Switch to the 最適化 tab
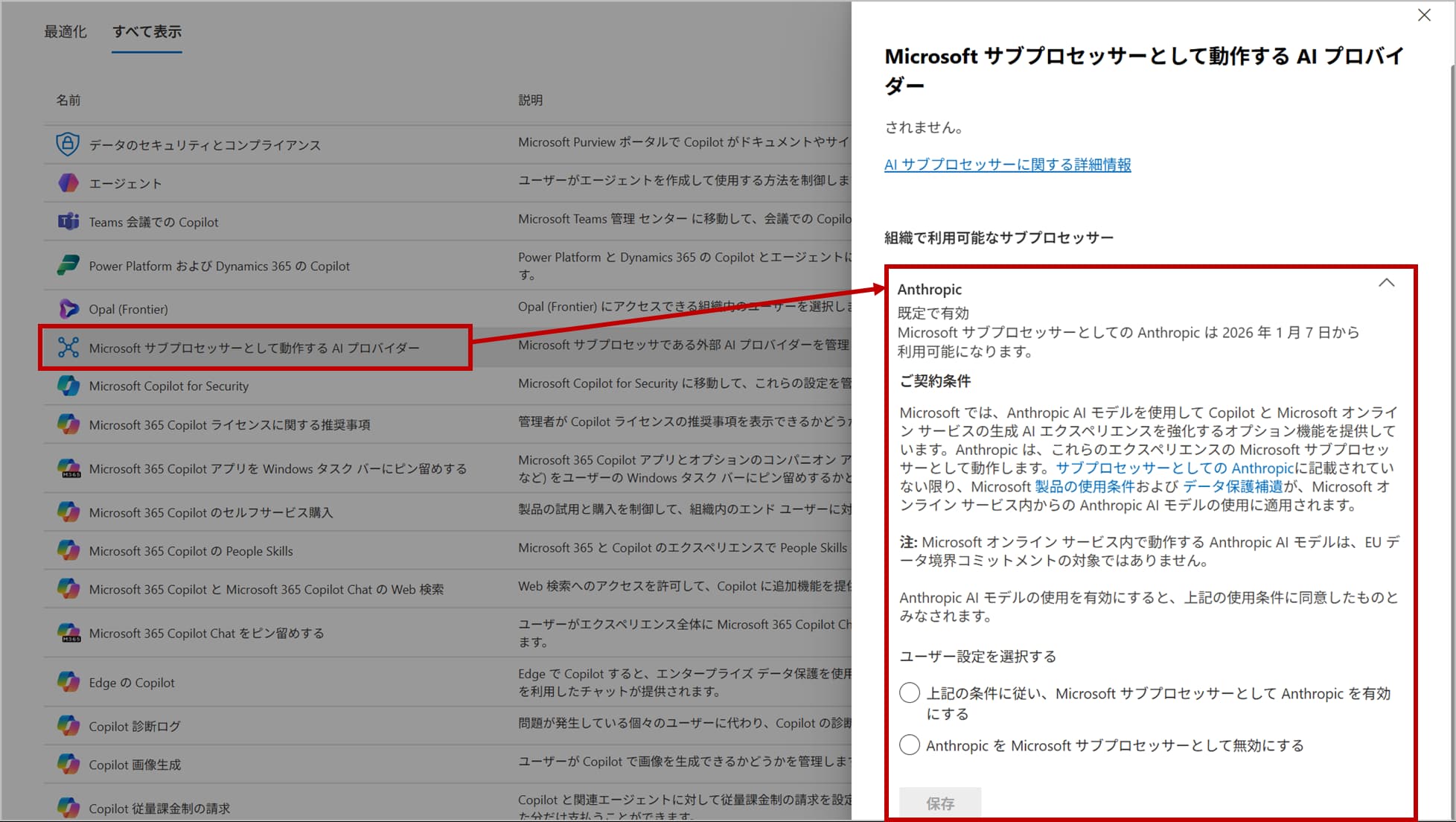This screenshot has width=1456, height=822. 66,31
